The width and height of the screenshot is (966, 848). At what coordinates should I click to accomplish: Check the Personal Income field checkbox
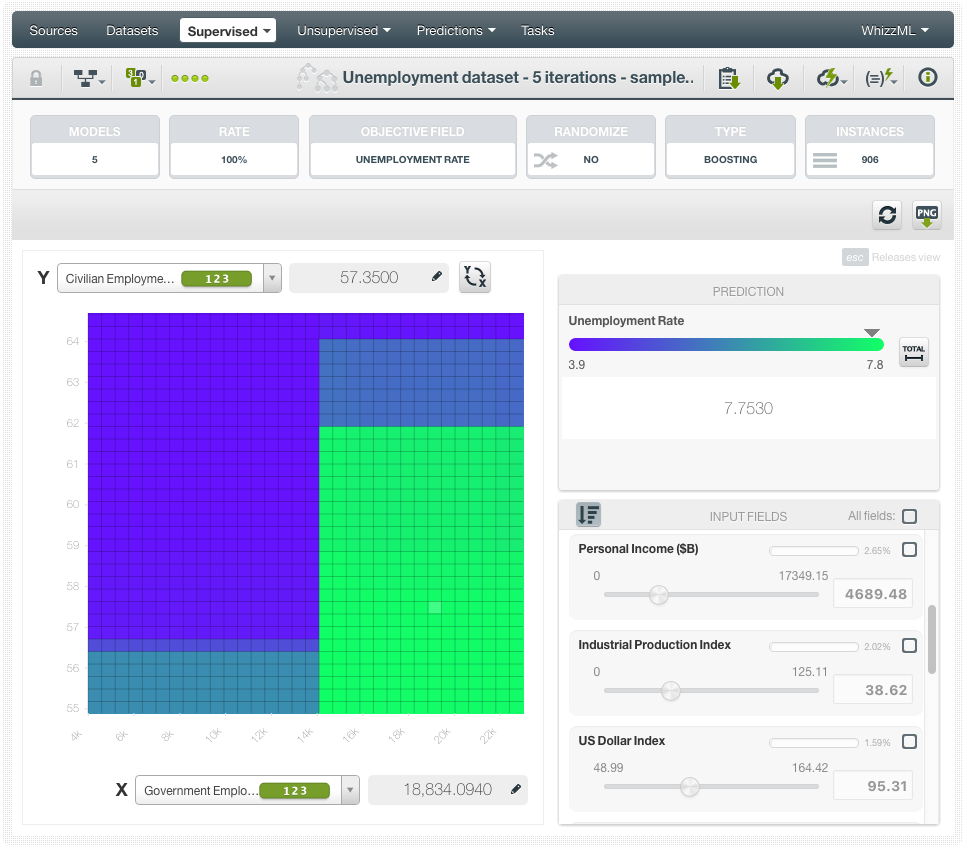(x=909, y=549)
